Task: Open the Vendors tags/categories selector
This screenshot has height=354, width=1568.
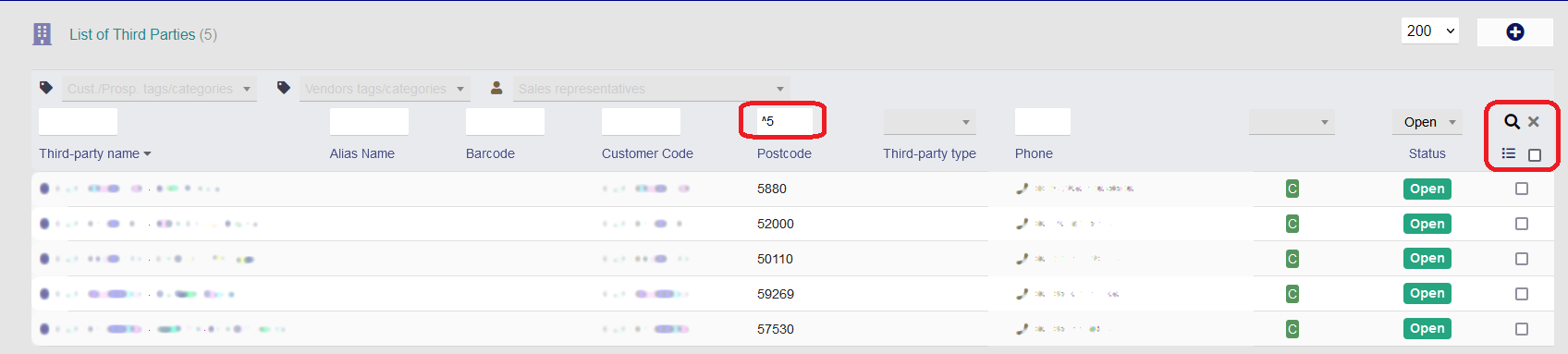Action: click(385, 89)
